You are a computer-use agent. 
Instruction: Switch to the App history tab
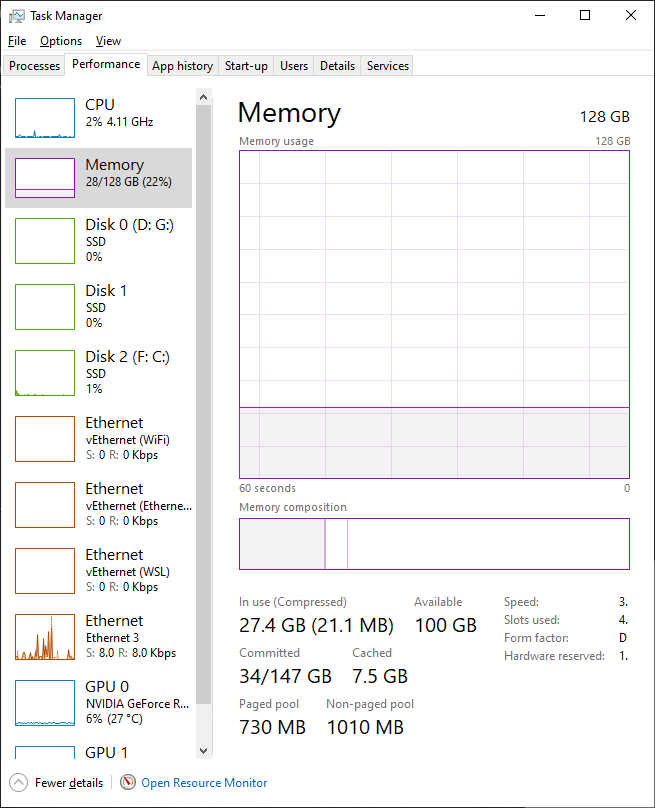182,66
